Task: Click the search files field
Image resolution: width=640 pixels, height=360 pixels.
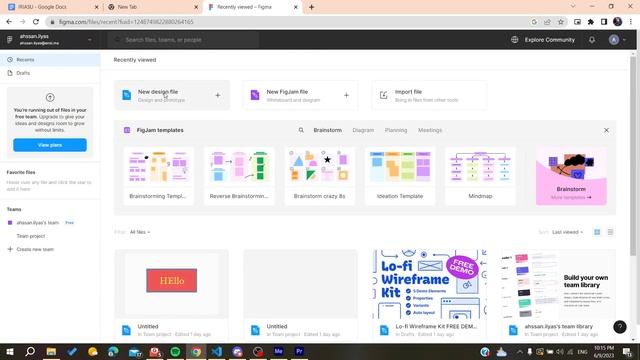Action: 184,40
